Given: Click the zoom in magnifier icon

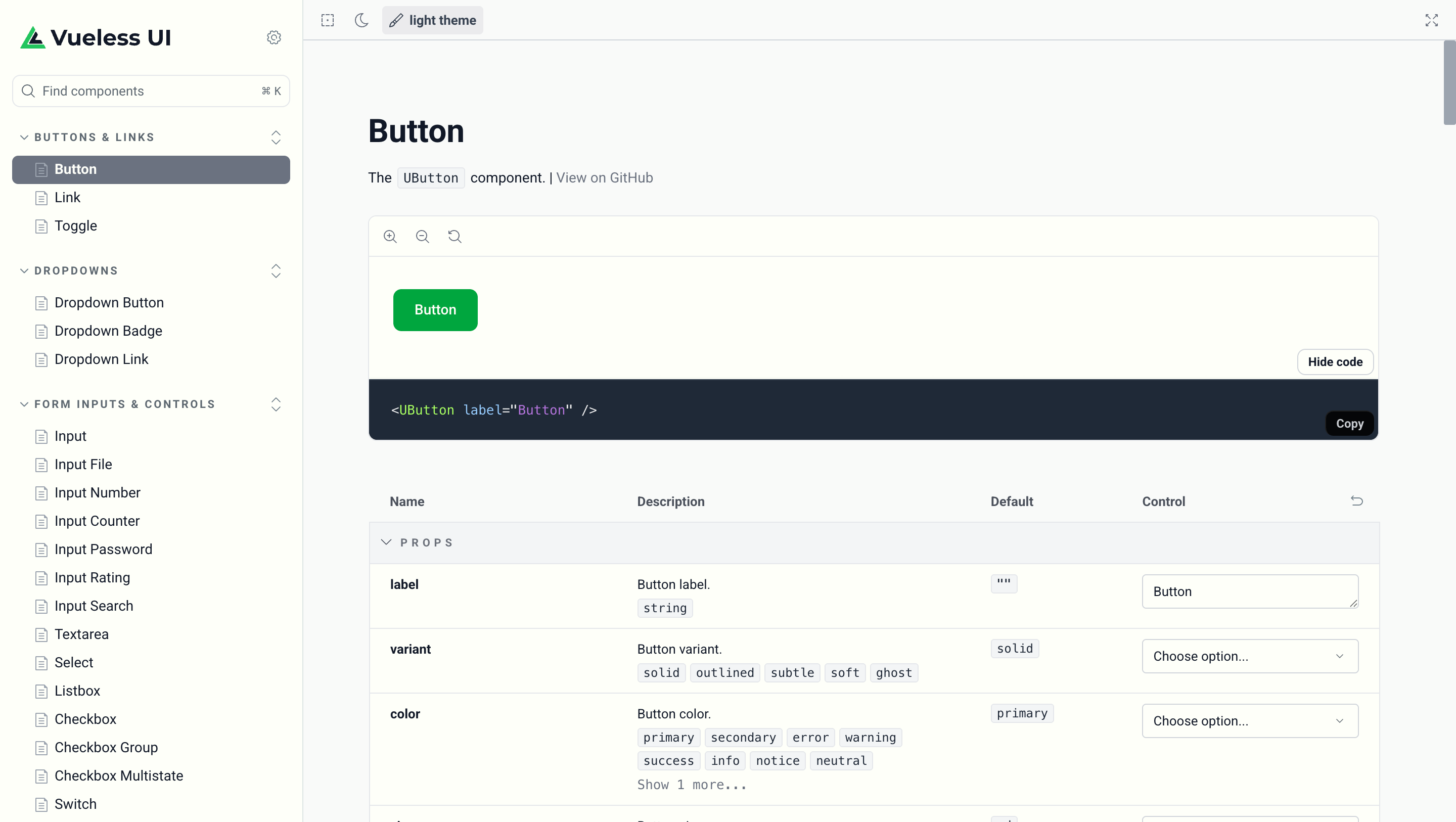Looking at the screenshot, I should coord(390,236).
